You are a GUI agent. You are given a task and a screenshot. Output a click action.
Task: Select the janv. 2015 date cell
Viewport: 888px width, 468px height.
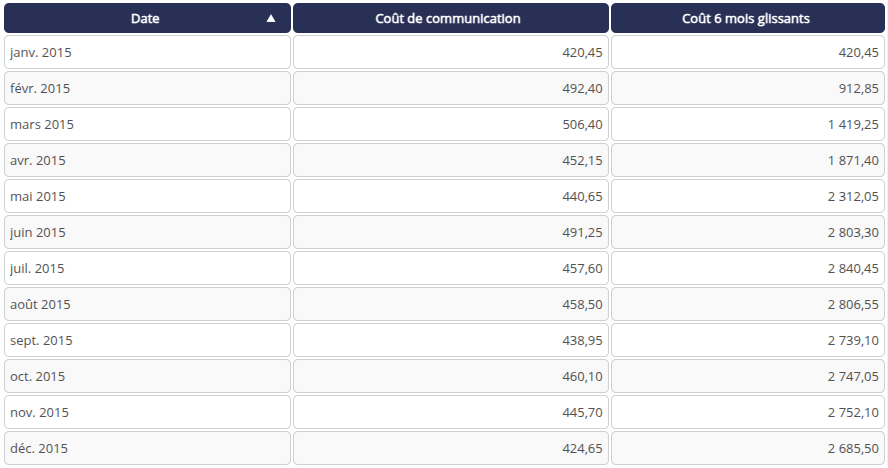tap(147, 52)
